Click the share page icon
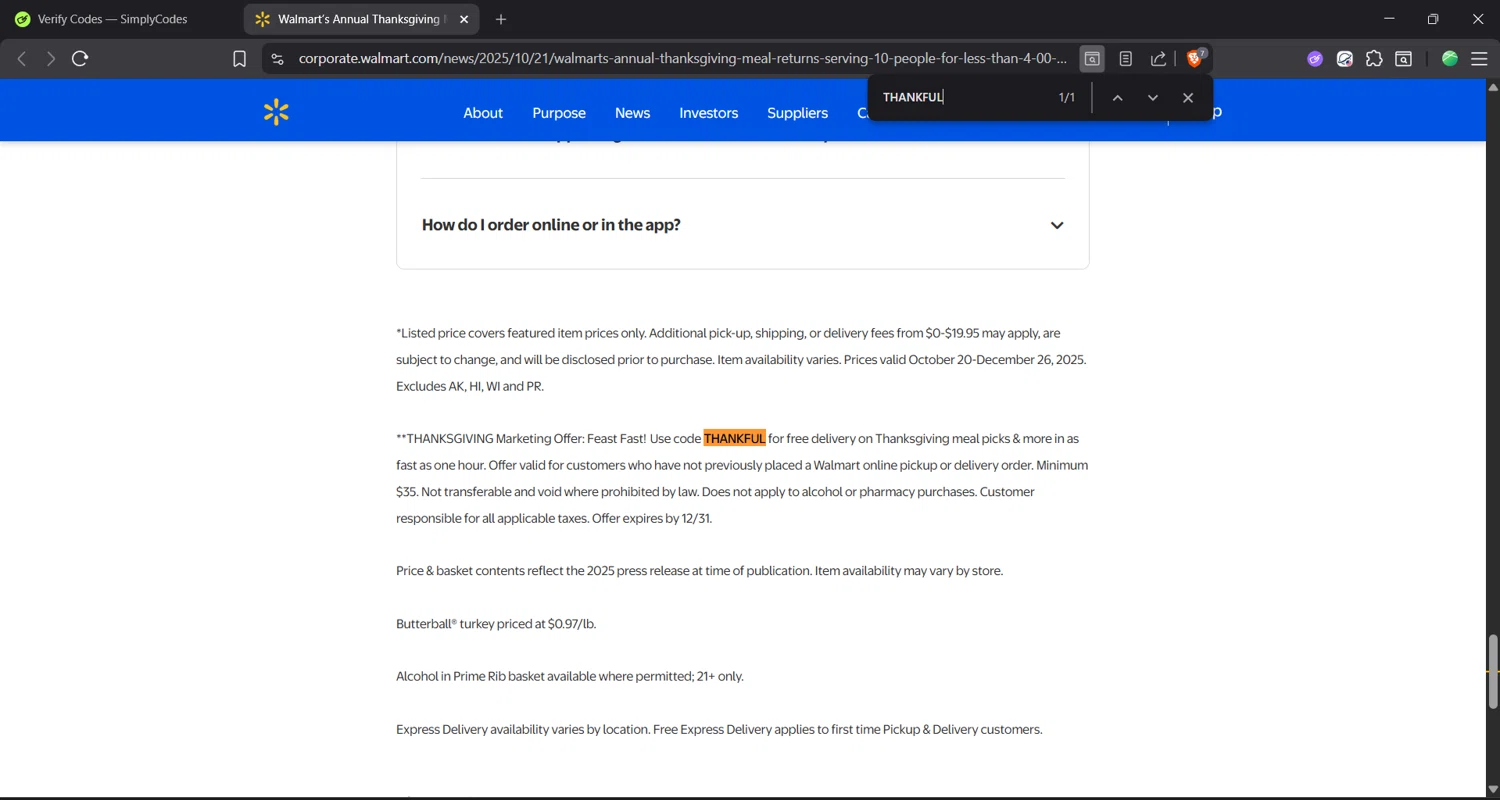 click(x=1159, y=59)
